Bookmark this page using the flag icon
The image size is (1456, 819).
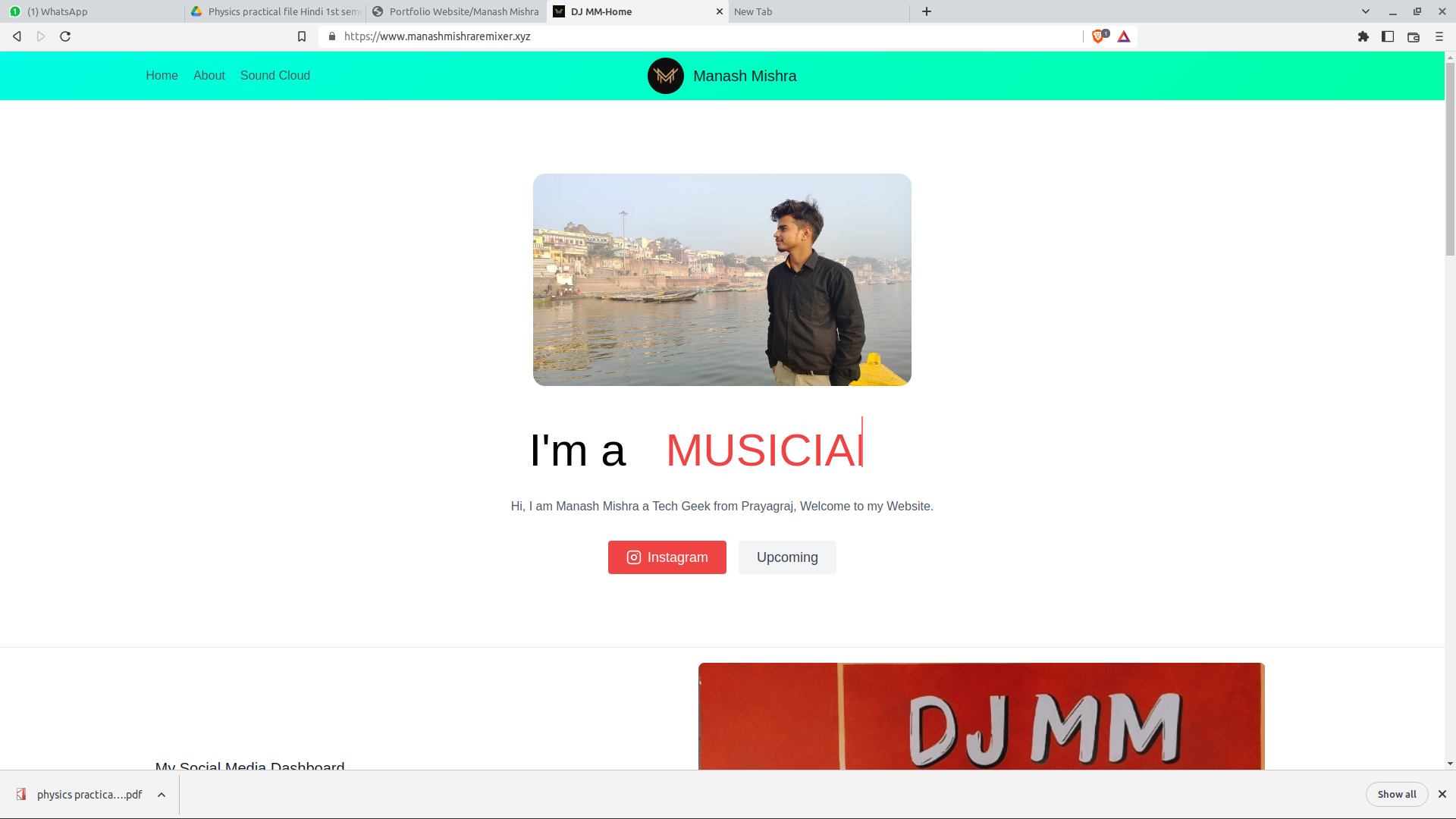(x=301, y=36)
